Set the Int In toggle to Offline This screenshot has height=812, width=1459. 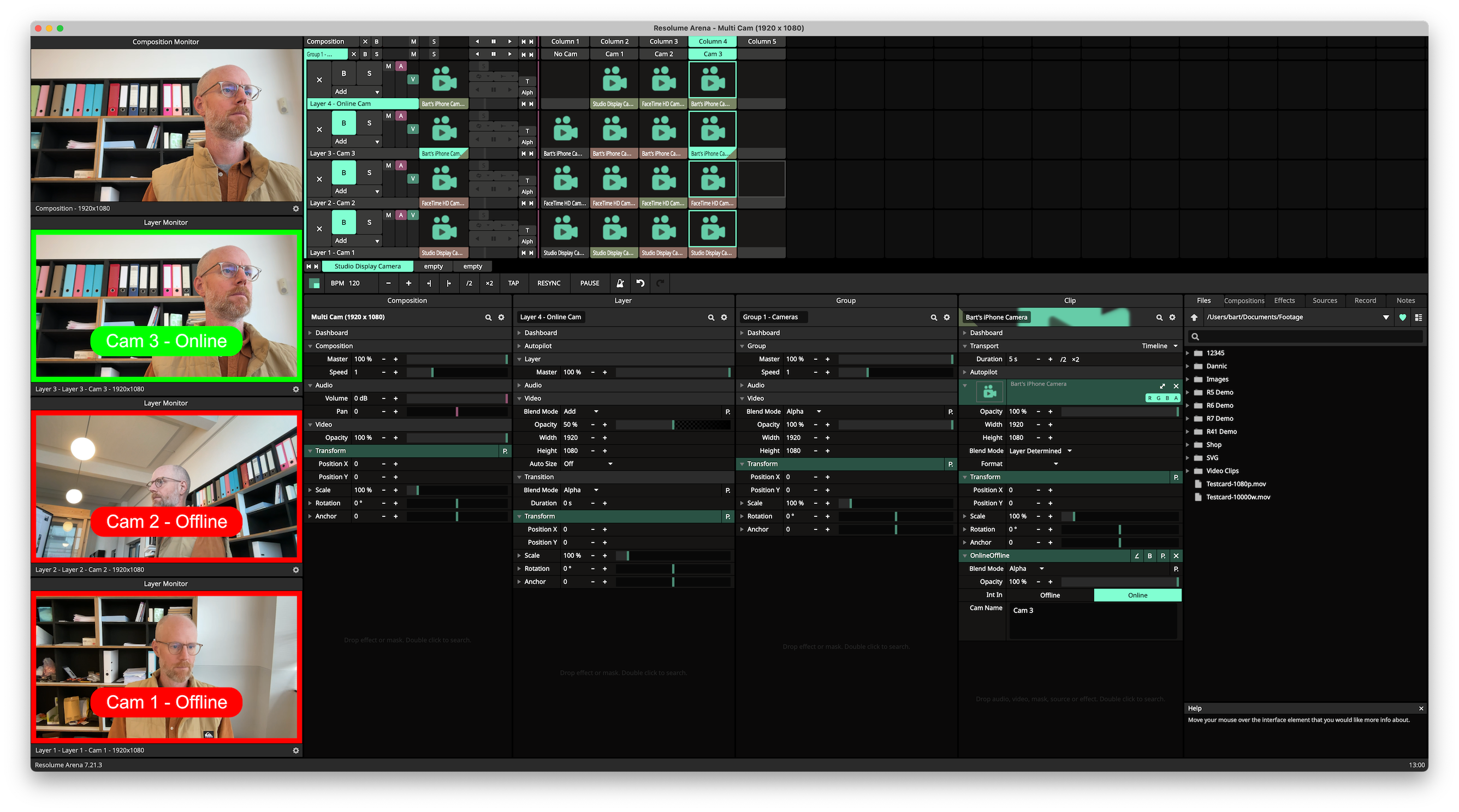(x=1049, y=595)
